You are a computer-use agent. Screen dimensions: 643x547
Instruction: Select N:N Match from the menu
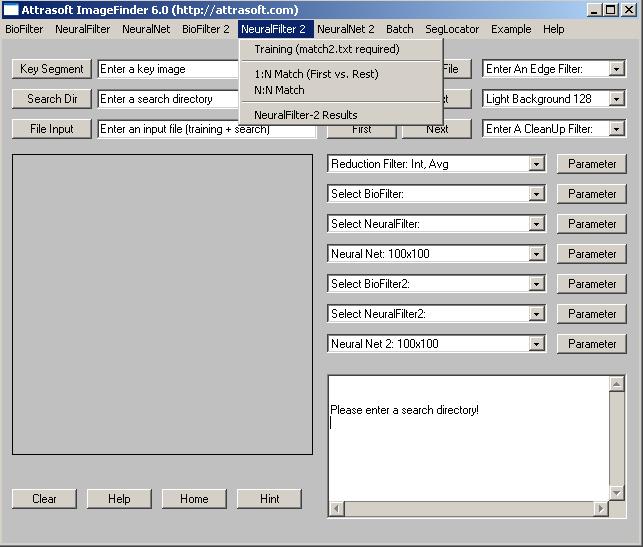coord(279,90)
